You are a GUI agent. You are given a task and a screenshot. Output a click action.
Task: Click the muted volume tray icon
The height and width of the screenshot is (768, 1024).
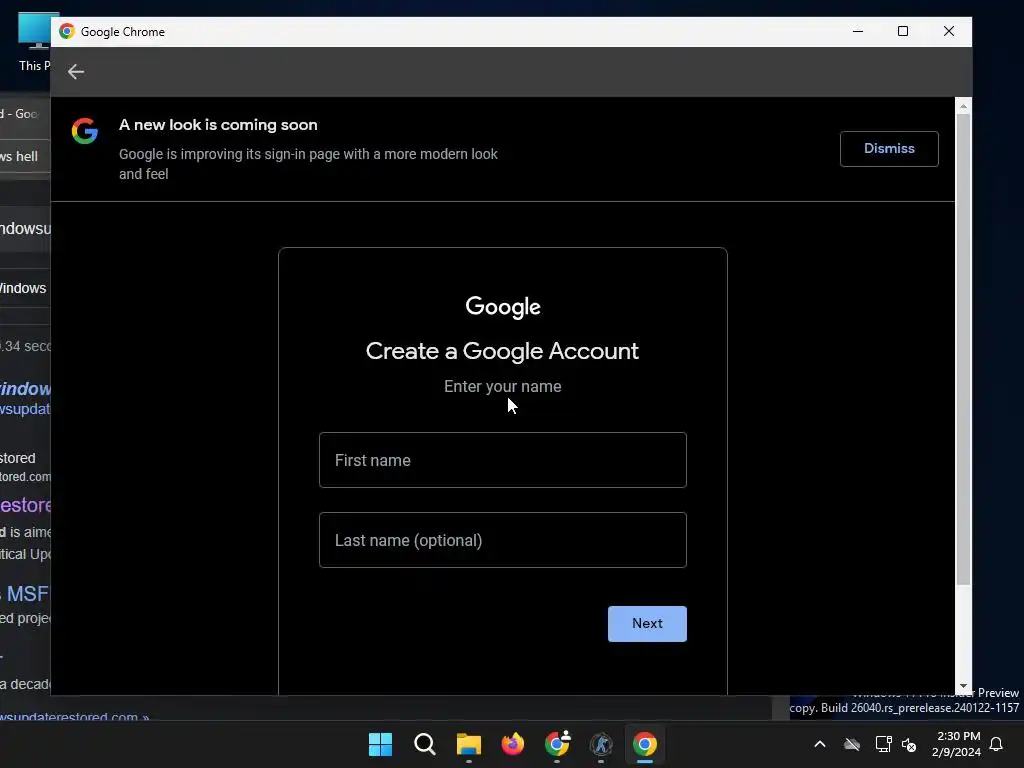(x=908, y=744)
